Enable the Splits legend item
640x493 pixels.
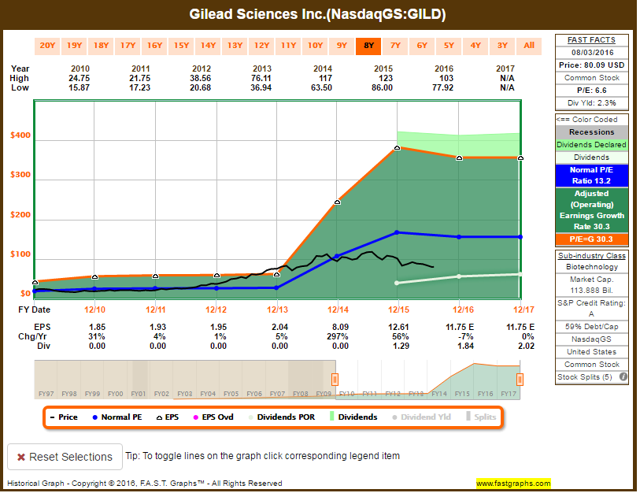481,417
